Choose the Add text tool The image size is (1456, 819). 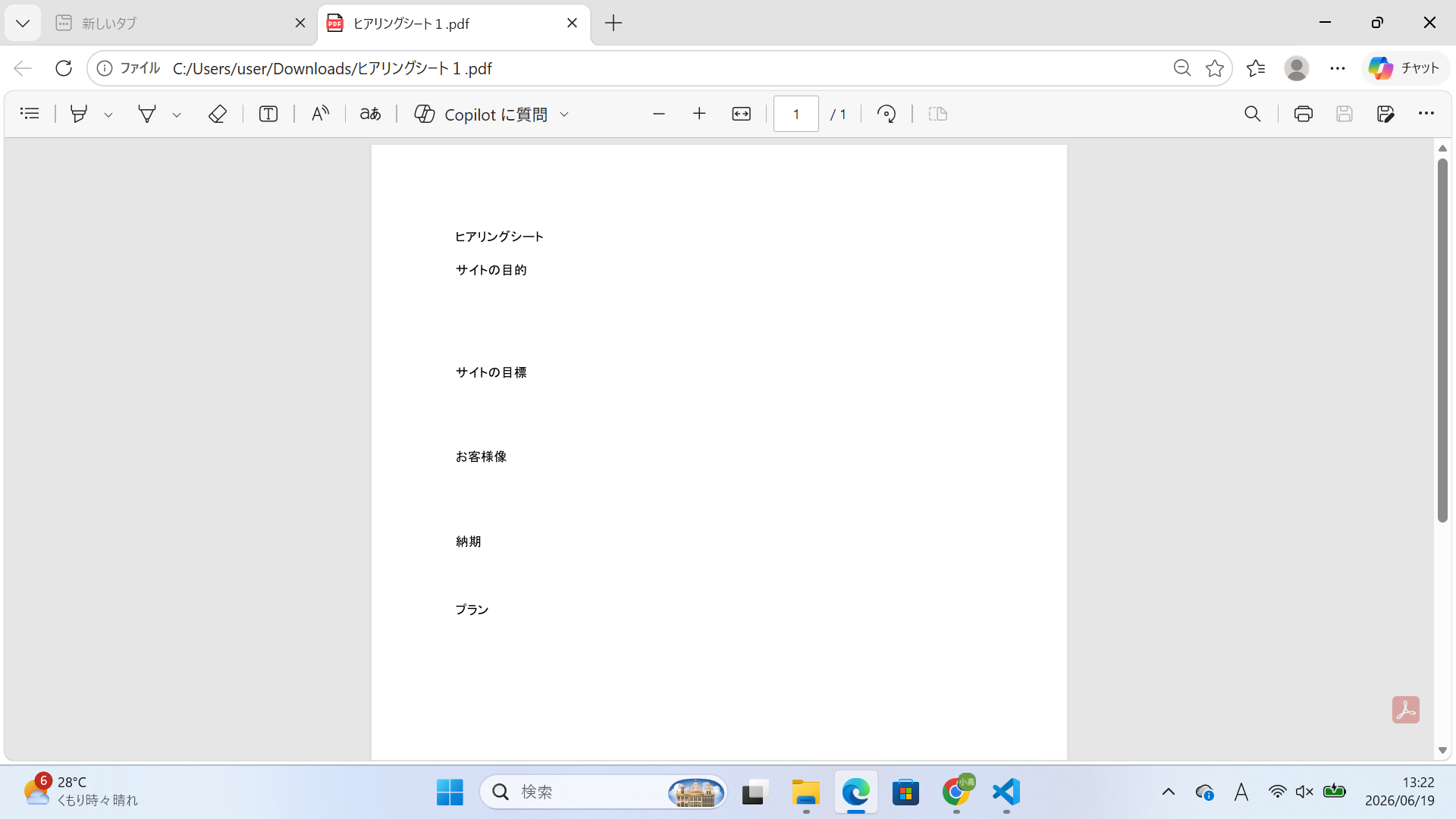268,114
